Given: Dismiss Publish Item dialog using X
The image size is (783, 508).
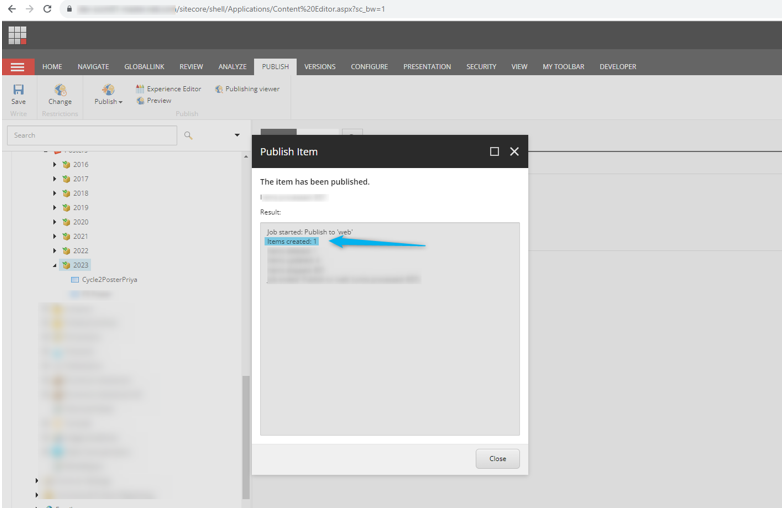Looking at the screenshot, I should click(x=514, y=151).
